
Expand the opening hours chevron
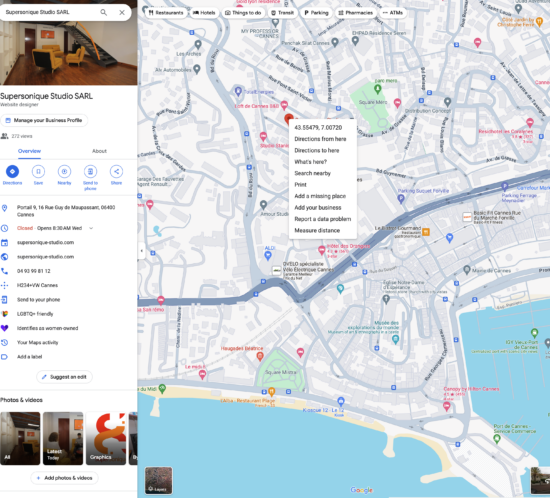[x=91, y=228]
